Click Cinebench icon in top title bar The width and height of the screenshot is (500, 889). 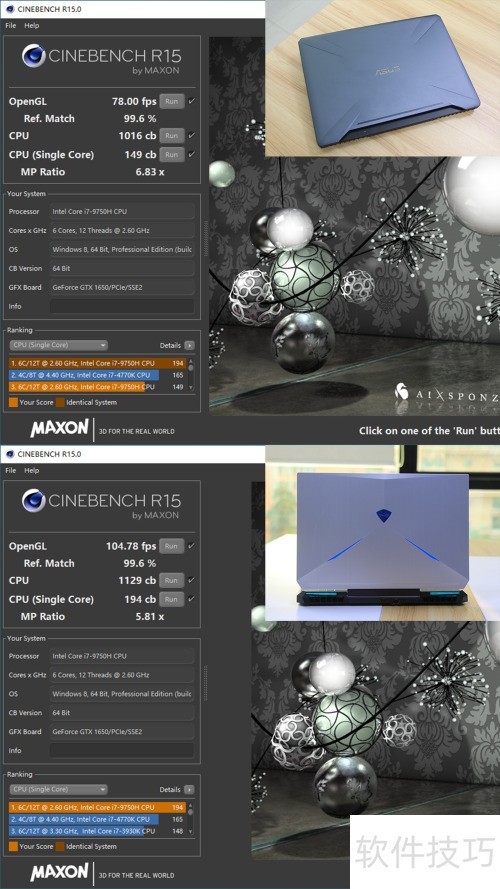tap(9, 9)
